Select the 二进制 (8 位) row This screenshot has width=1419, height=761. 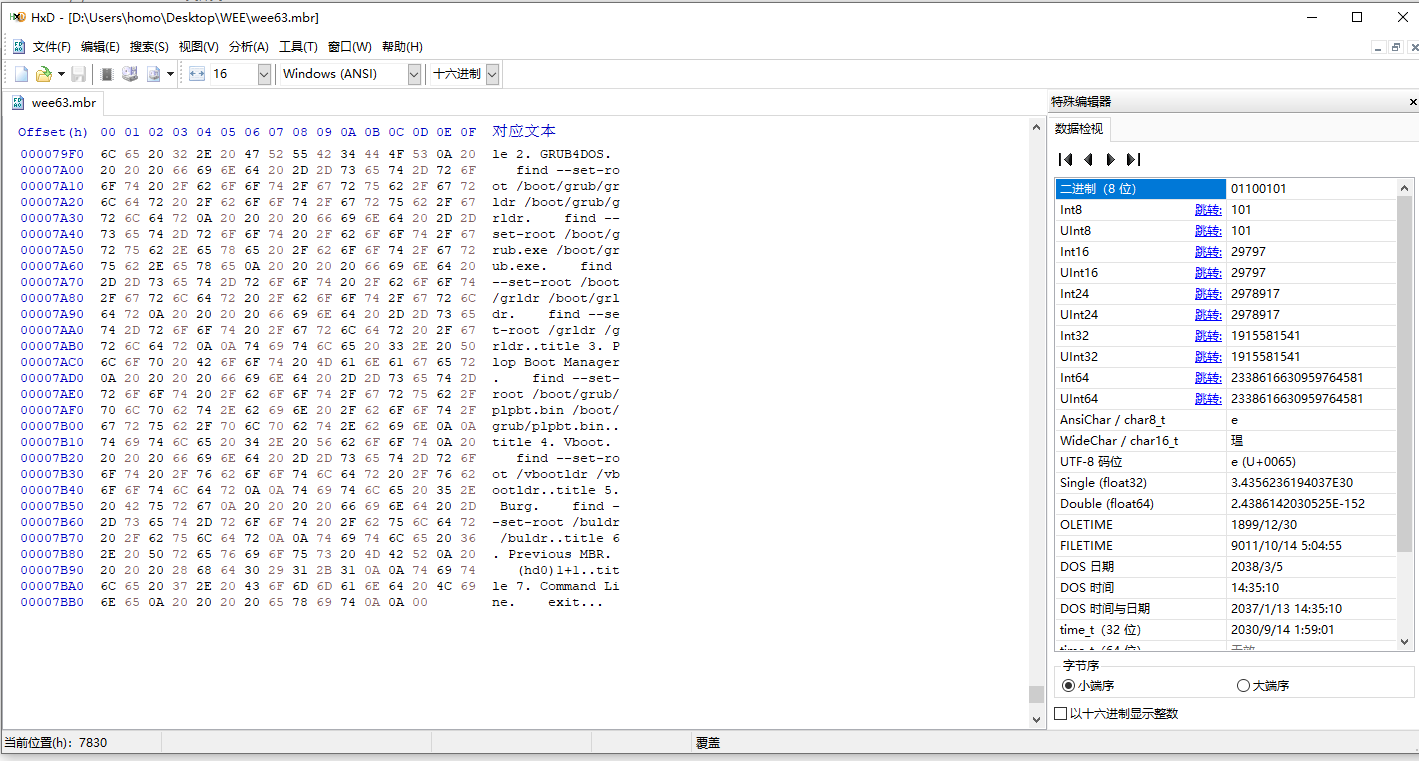pos(1225,189)
